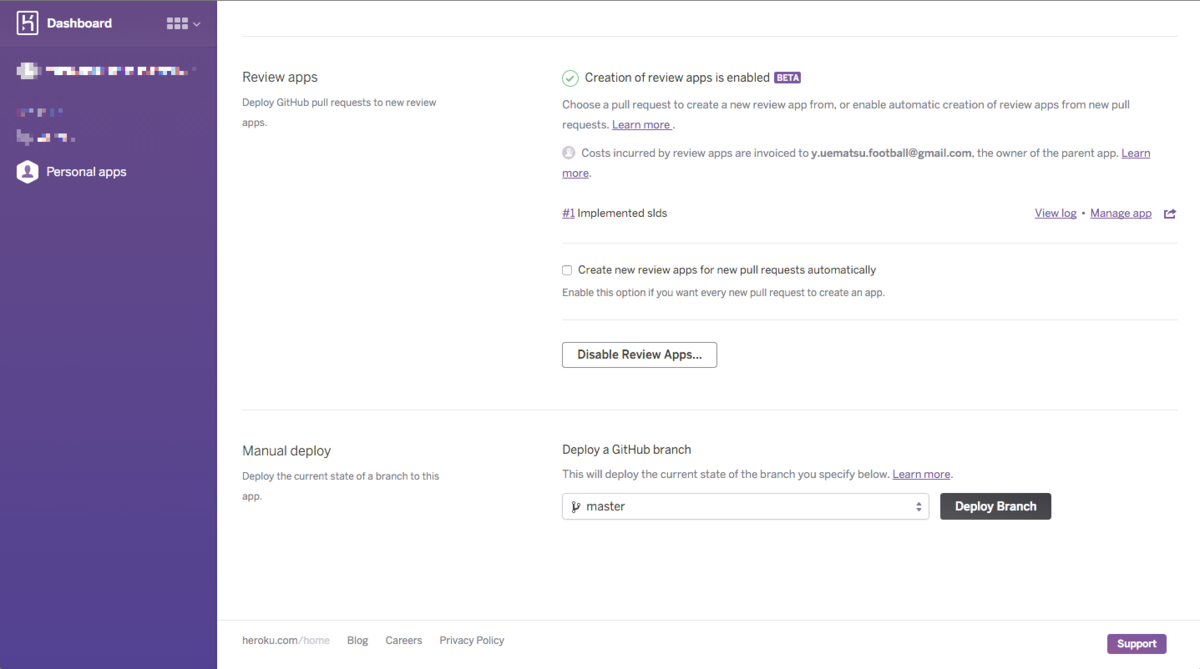Enable automatic review apps for pull requests
The height and width of the screenshot is (669, 1200).
567,270
